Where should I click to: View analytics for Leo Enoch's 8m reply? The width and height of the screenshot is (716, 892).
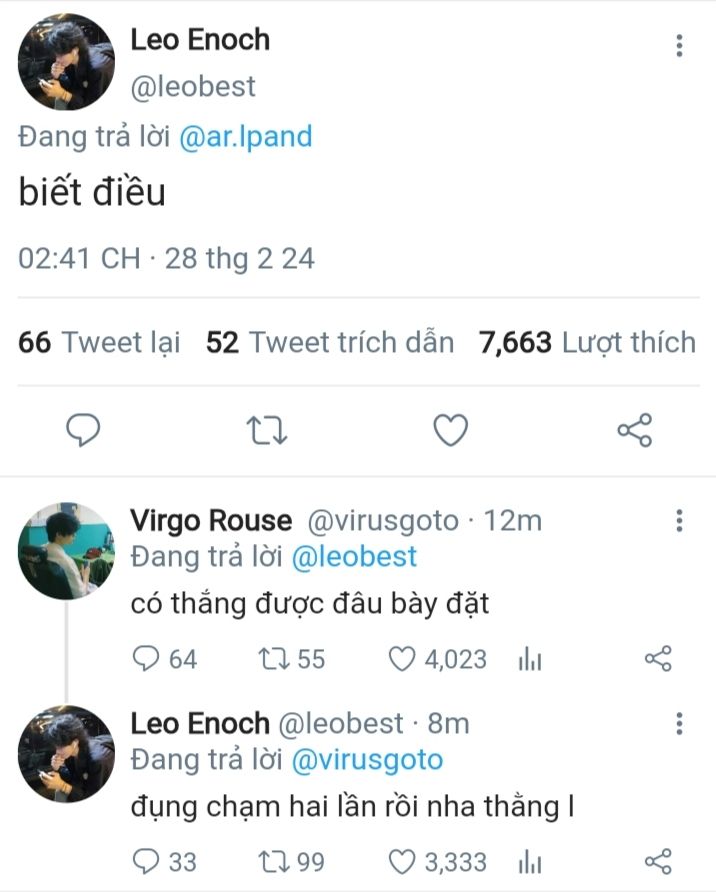click(x=530, y=861)
